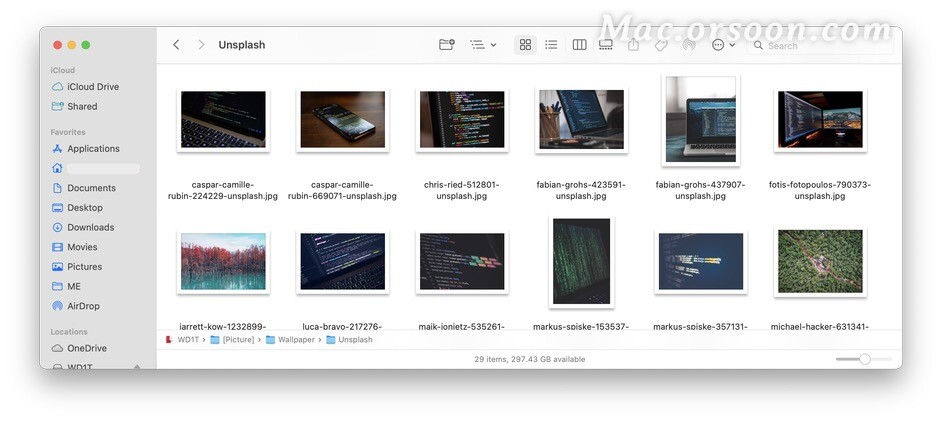Select fotis-fotopoulos-790373 thumbnail
The width and height of the screenshot is (942, 421).
(820, 120)
